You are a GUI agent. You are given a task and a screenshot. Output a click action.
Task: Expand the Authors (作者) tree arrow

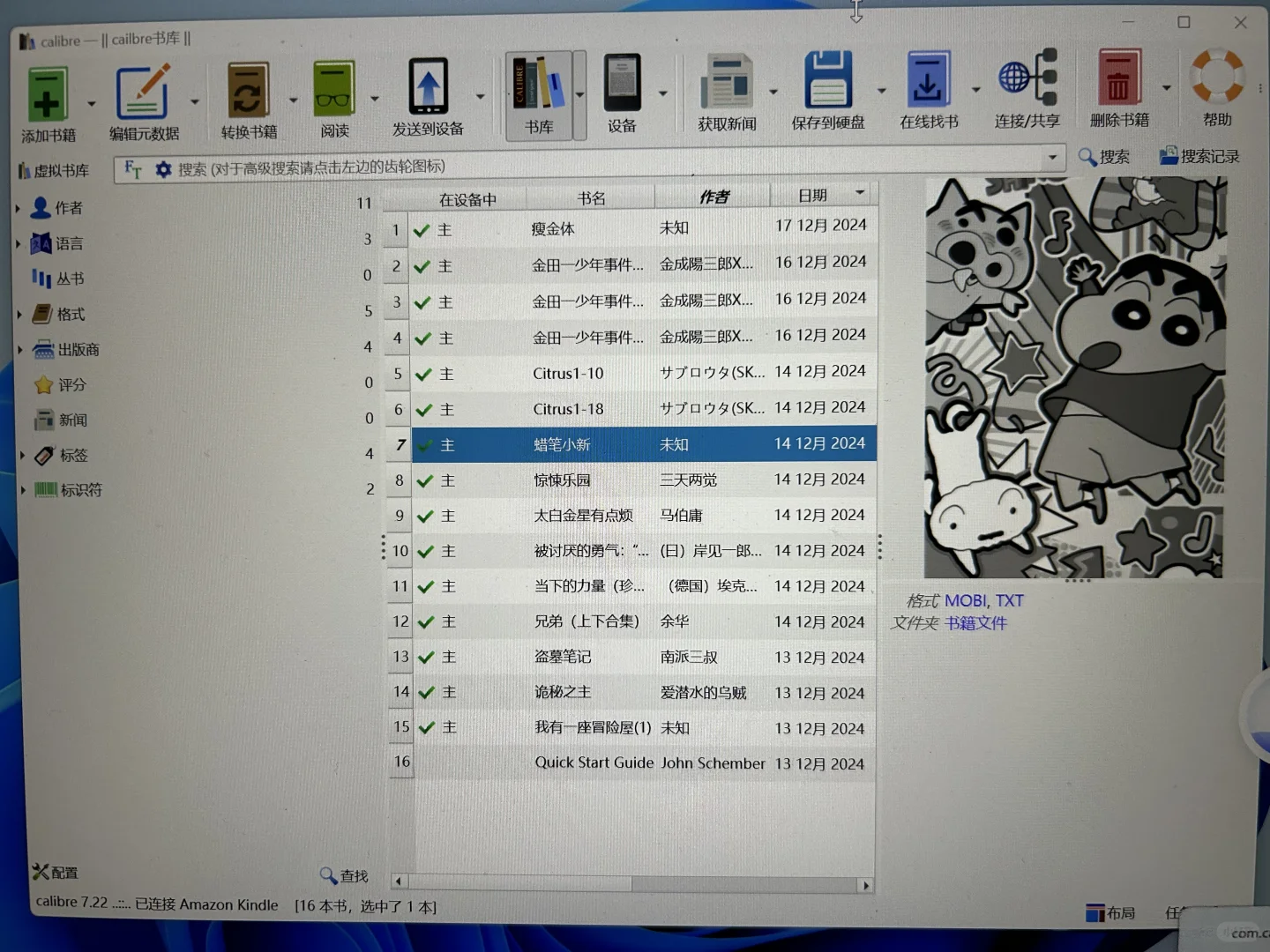18,208
